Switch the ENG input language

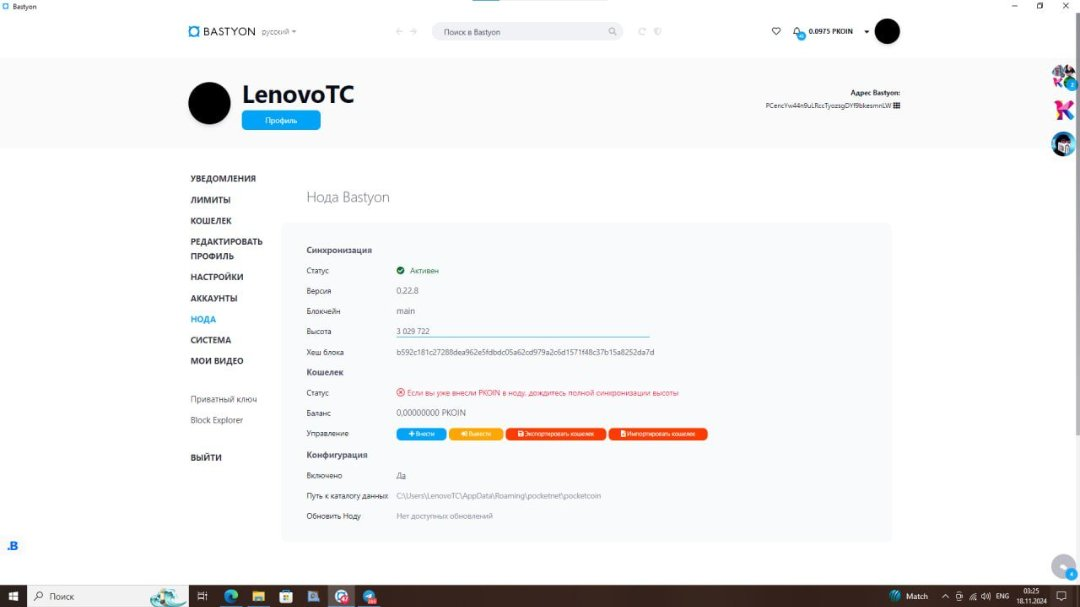tap(1002, 596)
